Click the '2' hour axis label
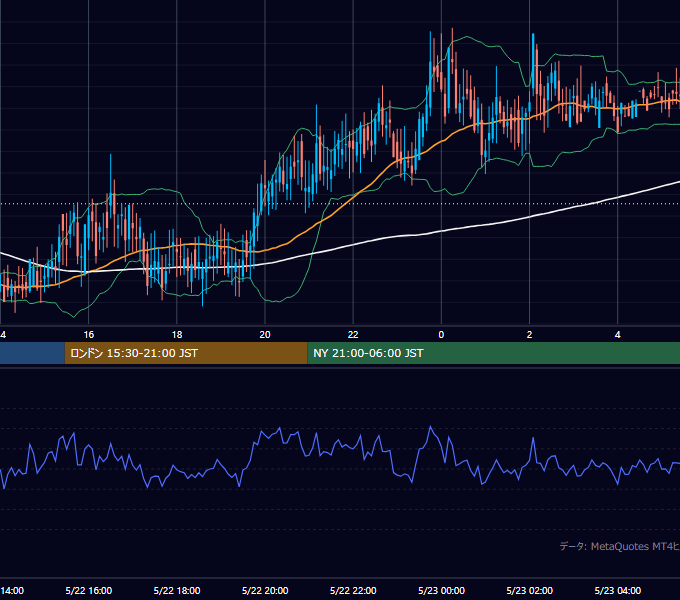Viewport: 680px width, 600px height. click(x=530, y=335)
